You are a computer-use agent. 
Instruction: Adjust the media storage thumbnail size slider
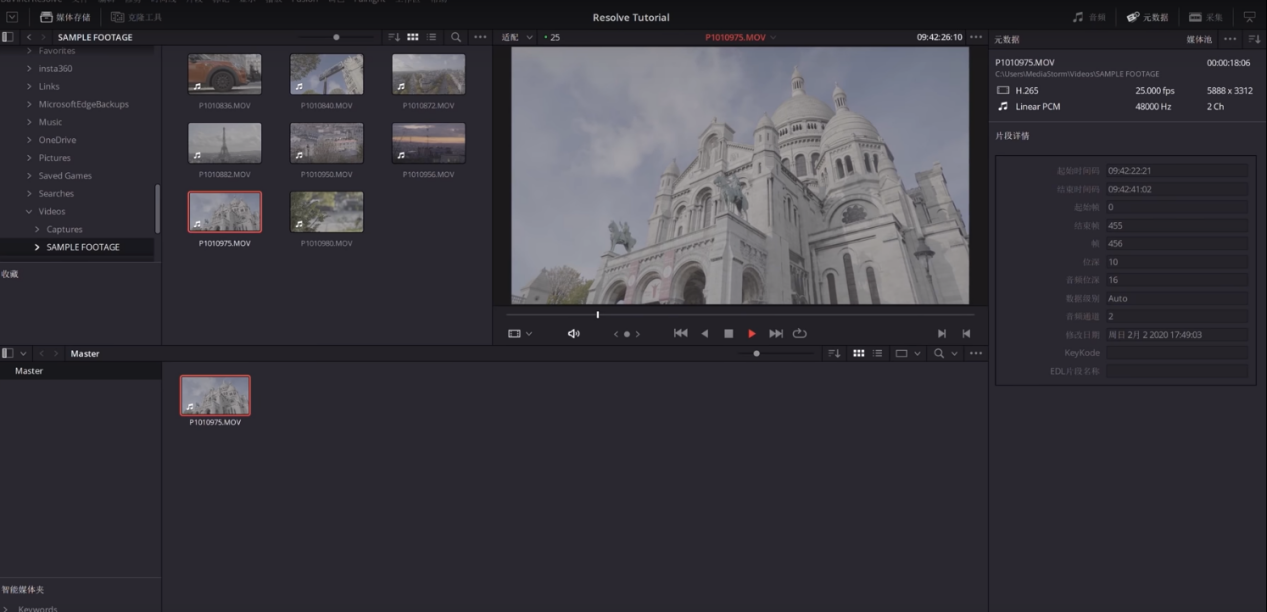click(x=336, y=37)
